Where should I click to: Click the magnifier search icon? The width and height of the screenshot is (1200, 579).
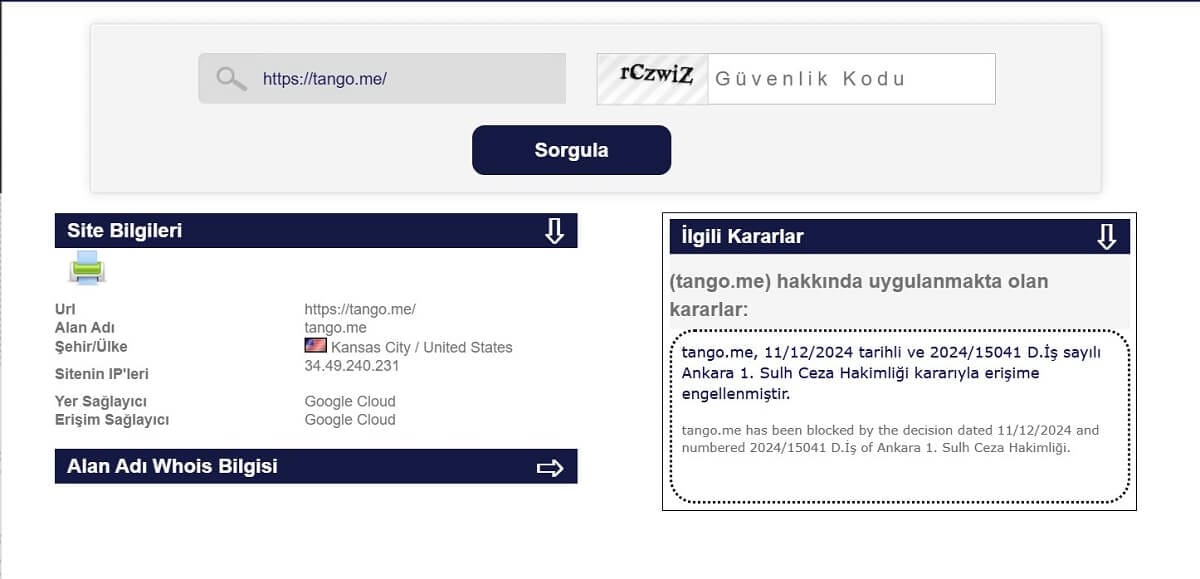[232, 79]
